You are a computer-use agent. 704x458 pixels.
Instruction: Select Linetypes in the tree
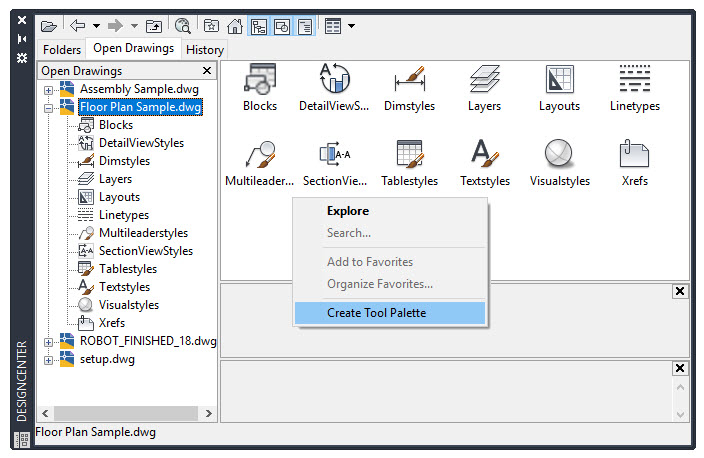[x=124, y=215]
